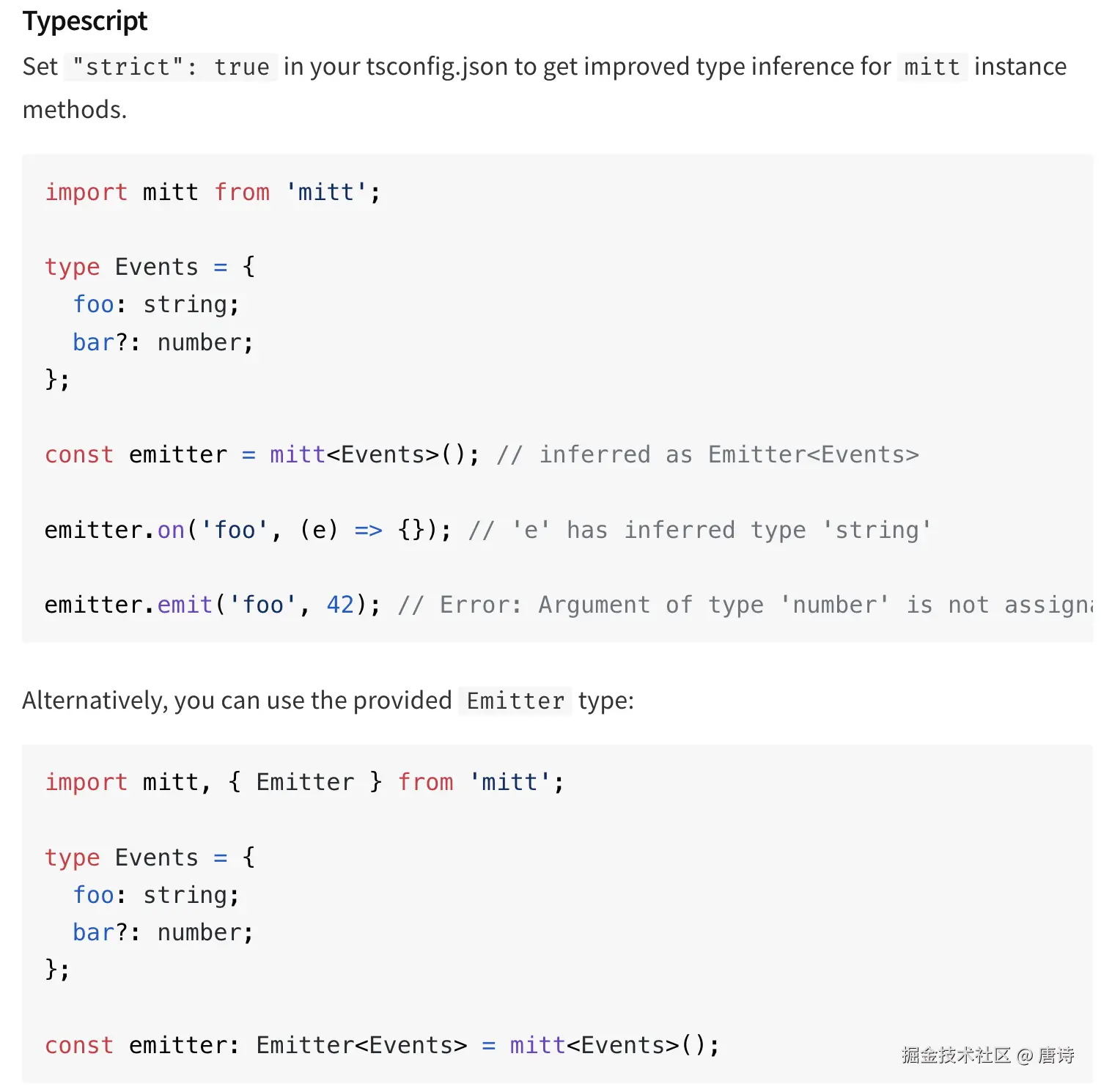Click the 'e' has inferred type comment
This screenshot has height=1092, width=1101.
click(700, 529)
